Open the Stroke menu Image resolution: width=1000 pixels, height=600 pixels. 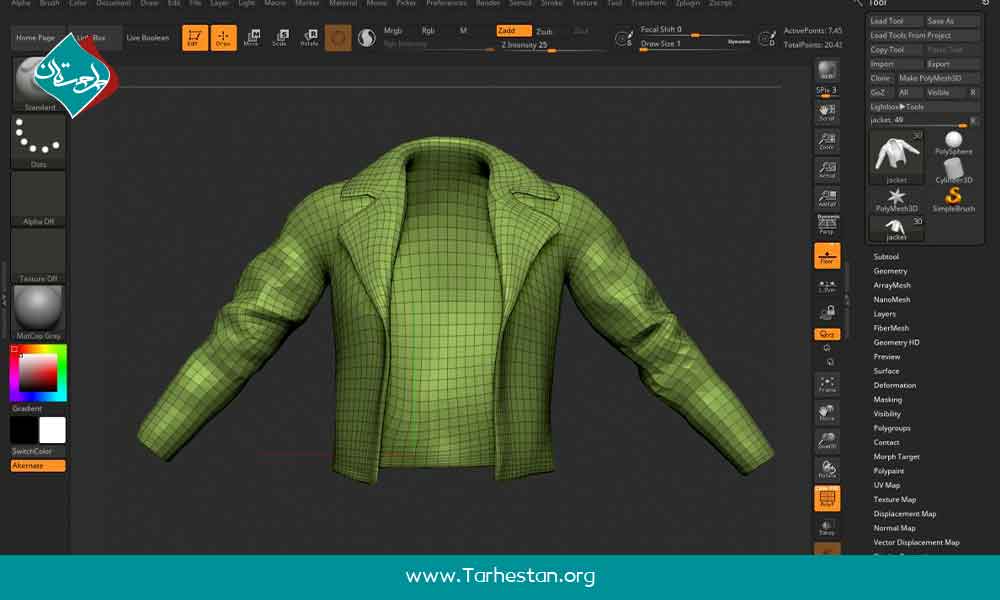coord(552,3)
